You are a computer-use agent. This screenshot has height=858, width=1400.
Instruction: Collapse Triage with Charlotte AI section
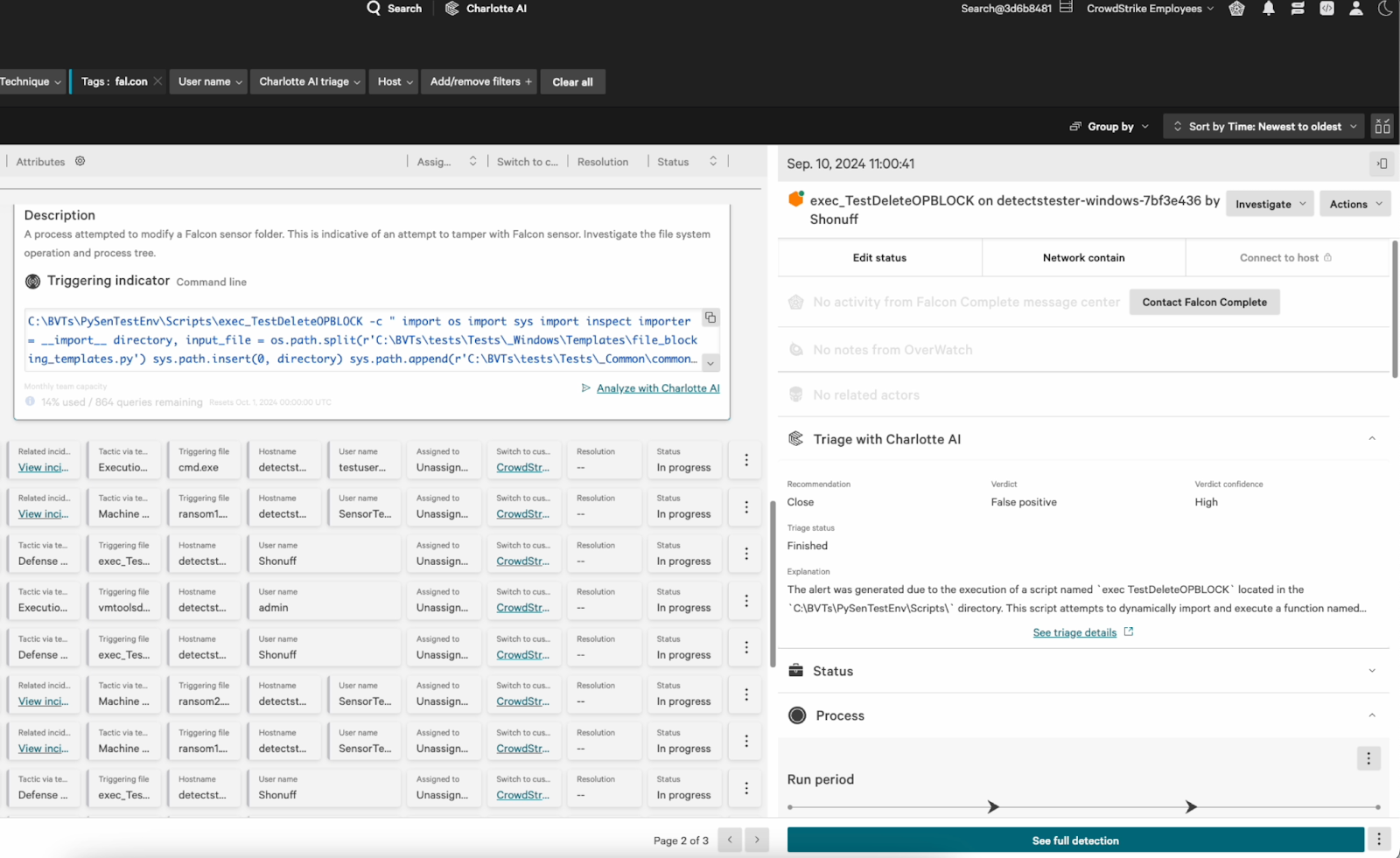click(x=1372, y=438)
